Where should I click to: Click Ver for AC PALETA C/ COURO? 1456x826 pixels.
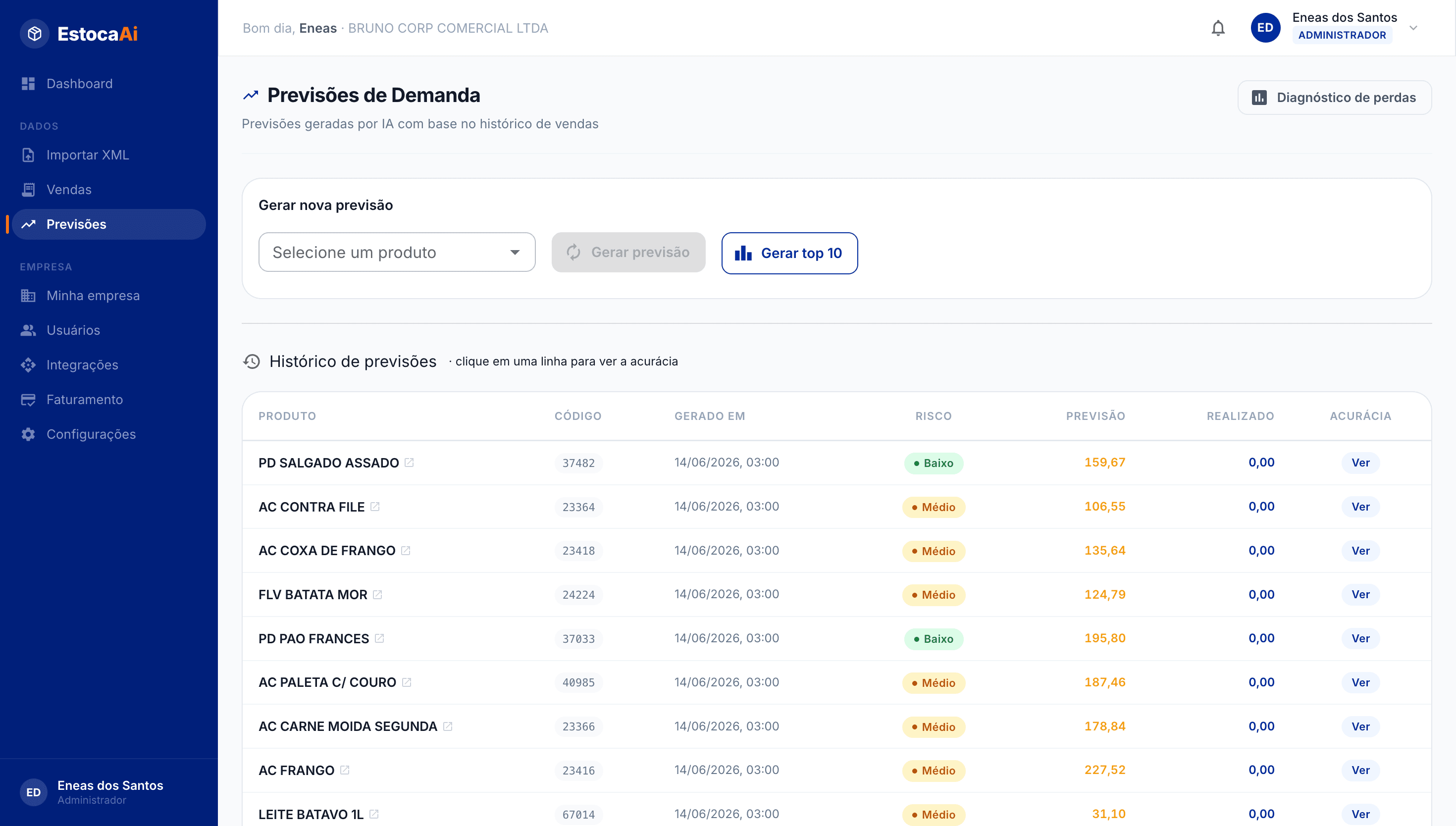pyautogui.click(x=1360, y=682)
